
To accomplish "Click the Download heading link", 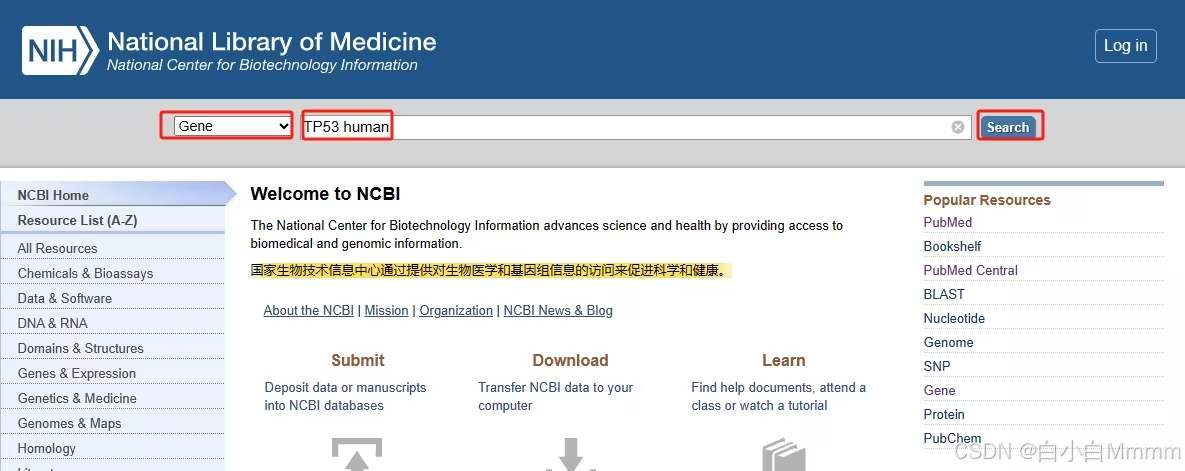I will coord(571,360).
